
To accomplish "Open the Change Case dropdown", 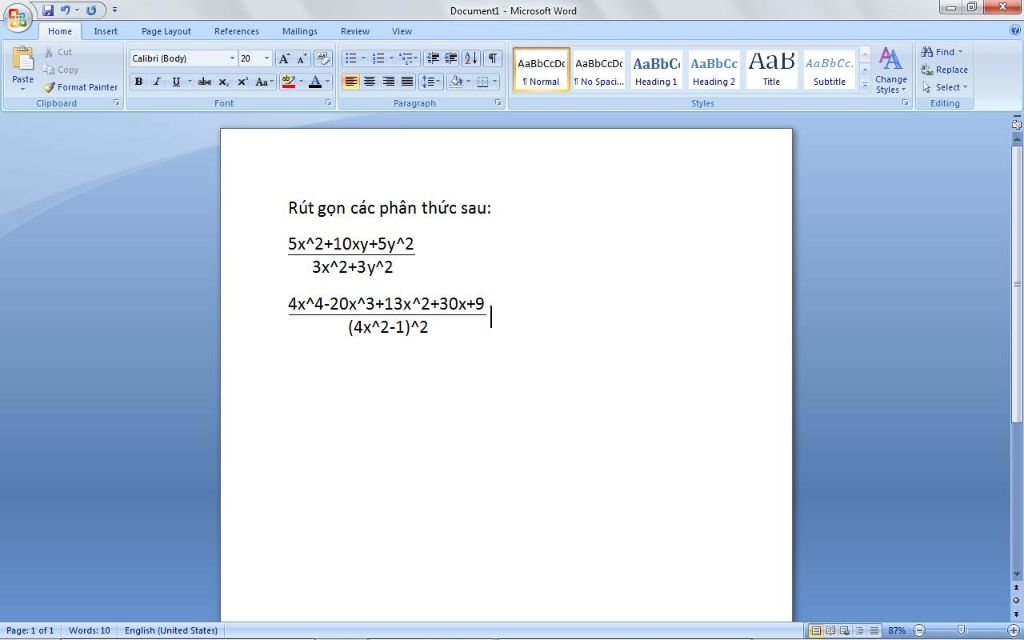I will 263,82.
